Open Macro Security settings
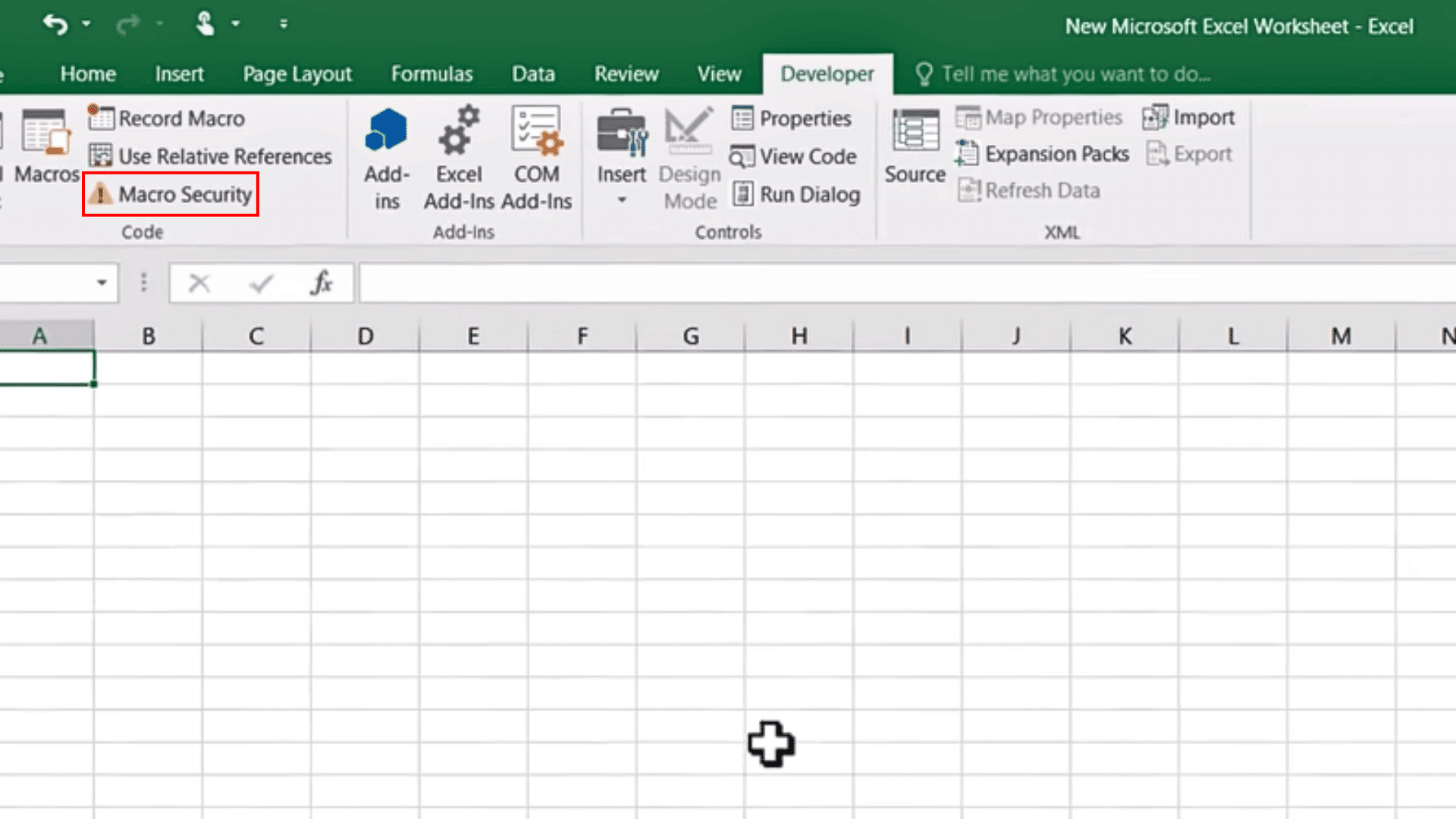The height and width of the screenshot is (819, 1456). pos(170,194)
